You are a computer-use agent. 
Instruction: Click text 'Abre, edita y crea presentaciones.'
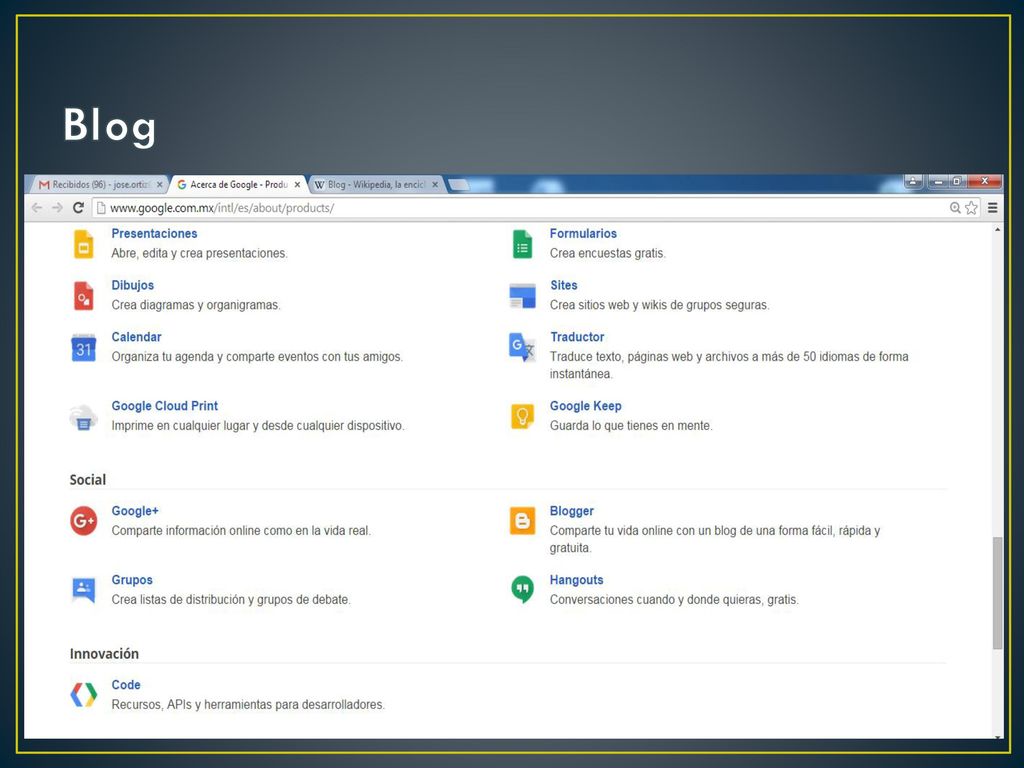(199, 253)
